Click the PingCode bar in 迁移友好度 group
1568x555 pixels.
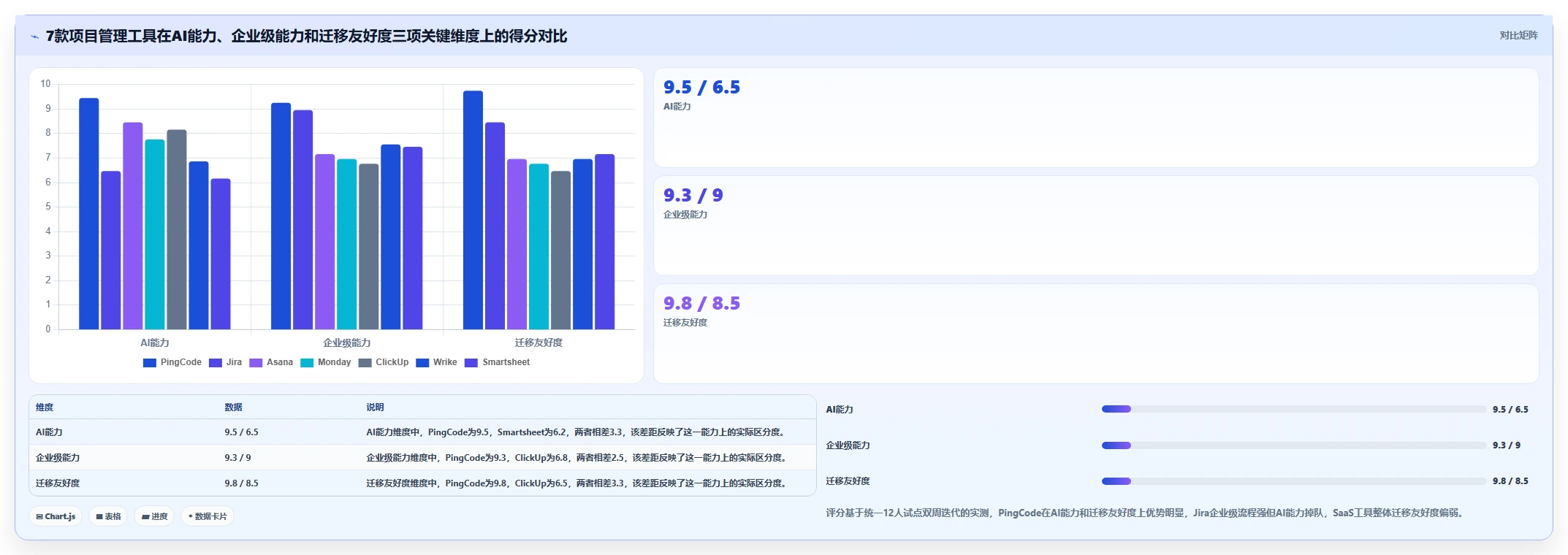[x=473, y=210]
